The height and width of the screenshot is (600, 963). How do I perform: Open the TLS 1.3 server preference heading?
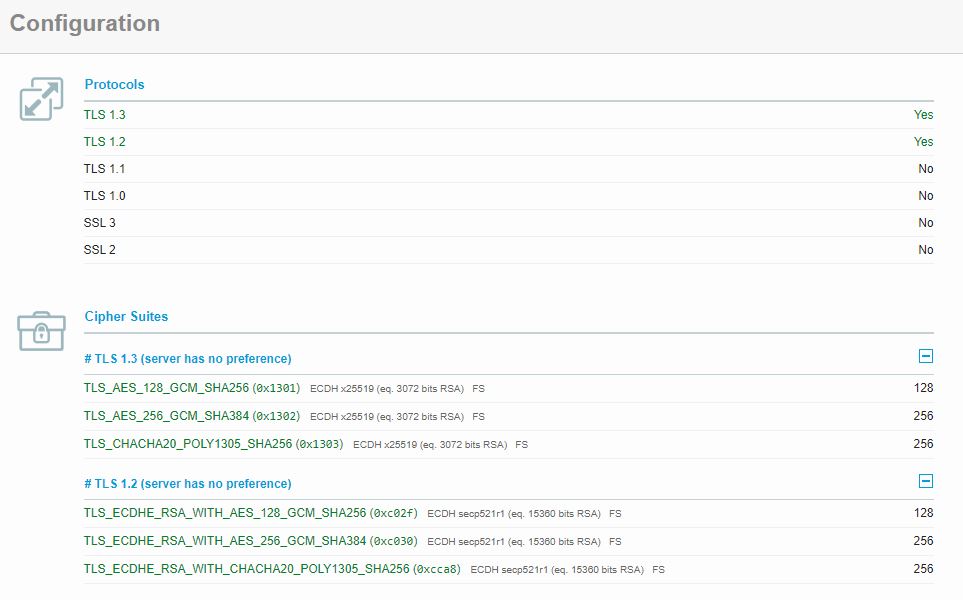point(187,359)
